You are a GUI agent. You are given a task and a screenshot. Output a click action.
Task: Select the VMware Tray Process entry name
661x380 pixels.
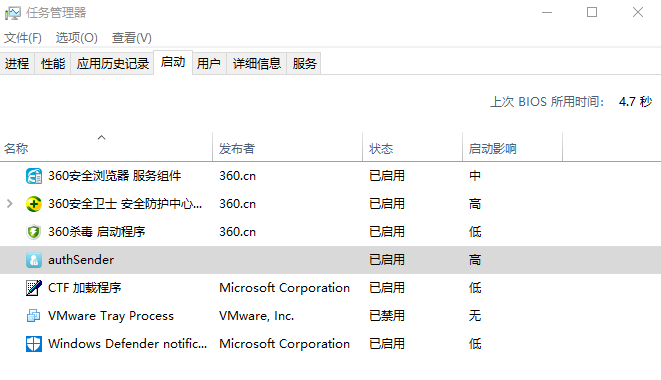[x=111, y=316]
